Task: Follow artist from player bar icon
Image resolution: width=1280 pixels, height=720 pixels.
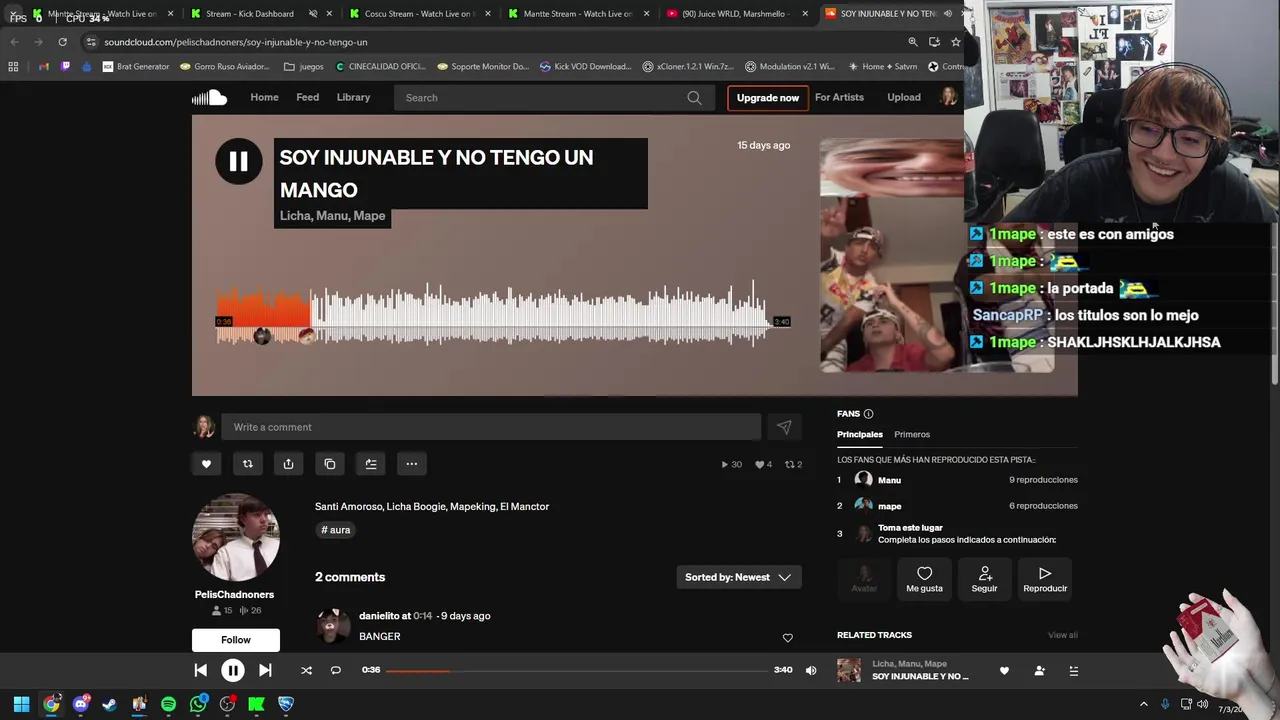Action: [1039, 671]
